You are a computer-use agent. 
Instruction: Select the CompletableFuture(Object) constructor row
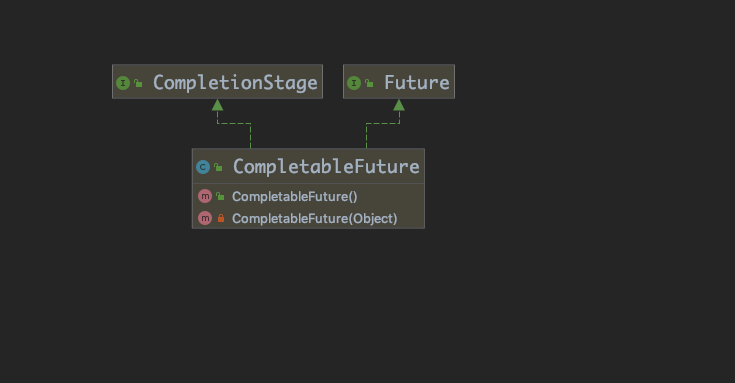point(308,218)
